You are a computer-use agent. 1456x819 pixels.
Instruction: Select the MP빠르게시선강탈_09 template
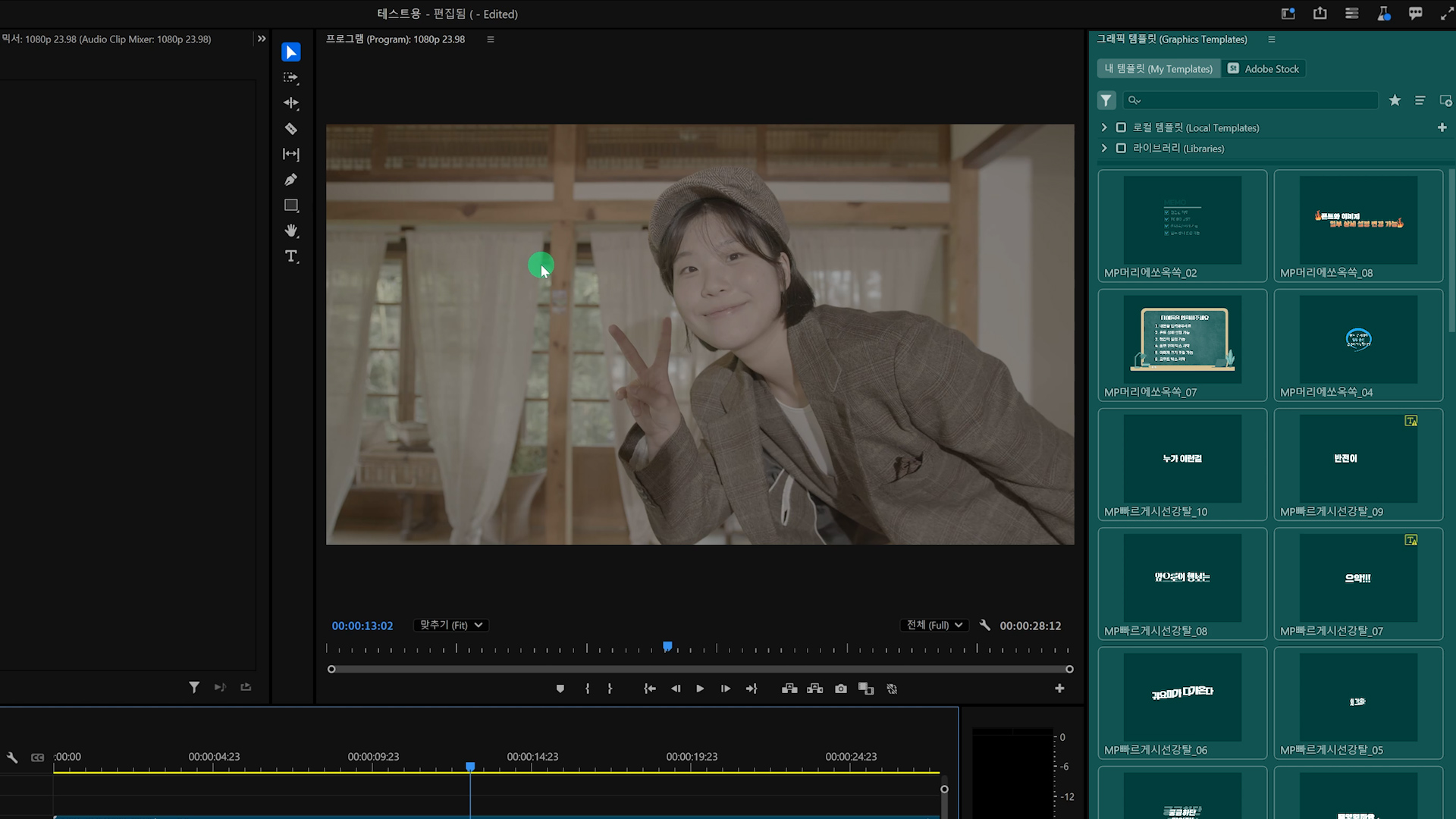coord(1358,465)
